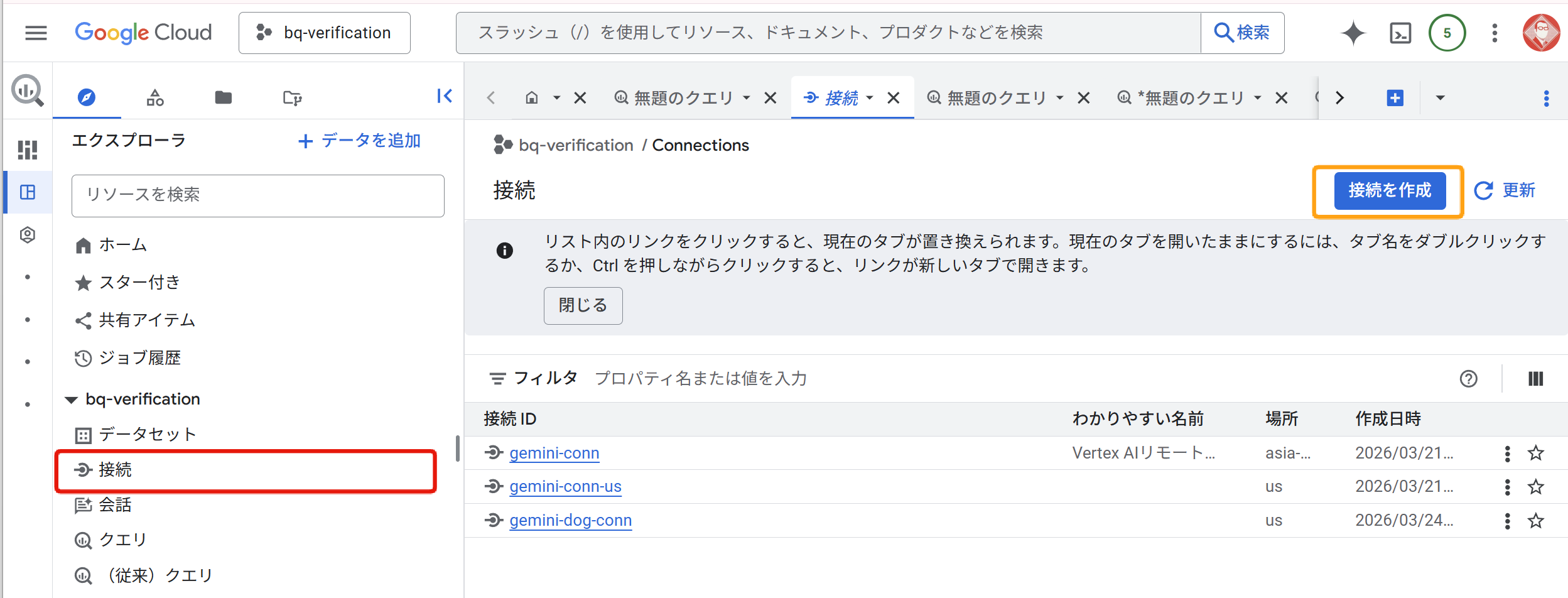
Task: Switch to the home tab
Action: [532, 98]
